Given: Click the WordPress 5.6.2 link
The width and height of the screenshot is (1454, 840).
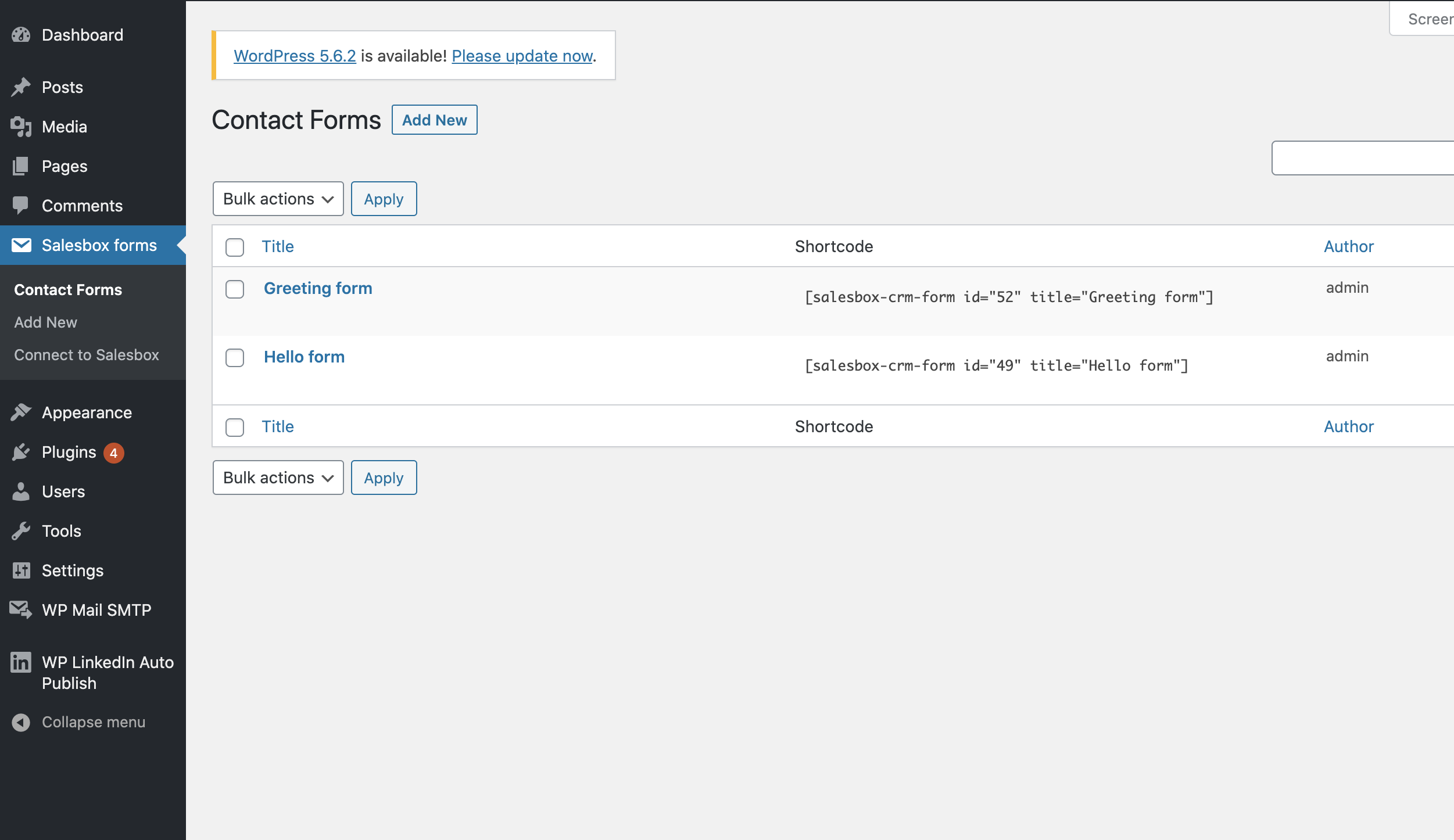Looking at the screenshot, I should tap(295, 56).
